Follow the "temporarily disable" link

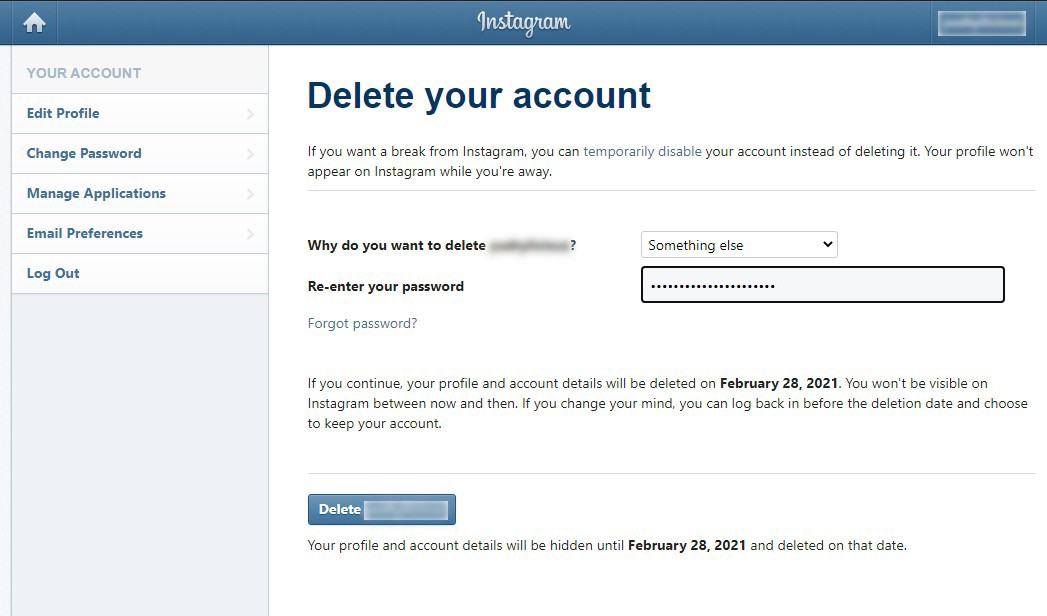[x=642, y=152]
